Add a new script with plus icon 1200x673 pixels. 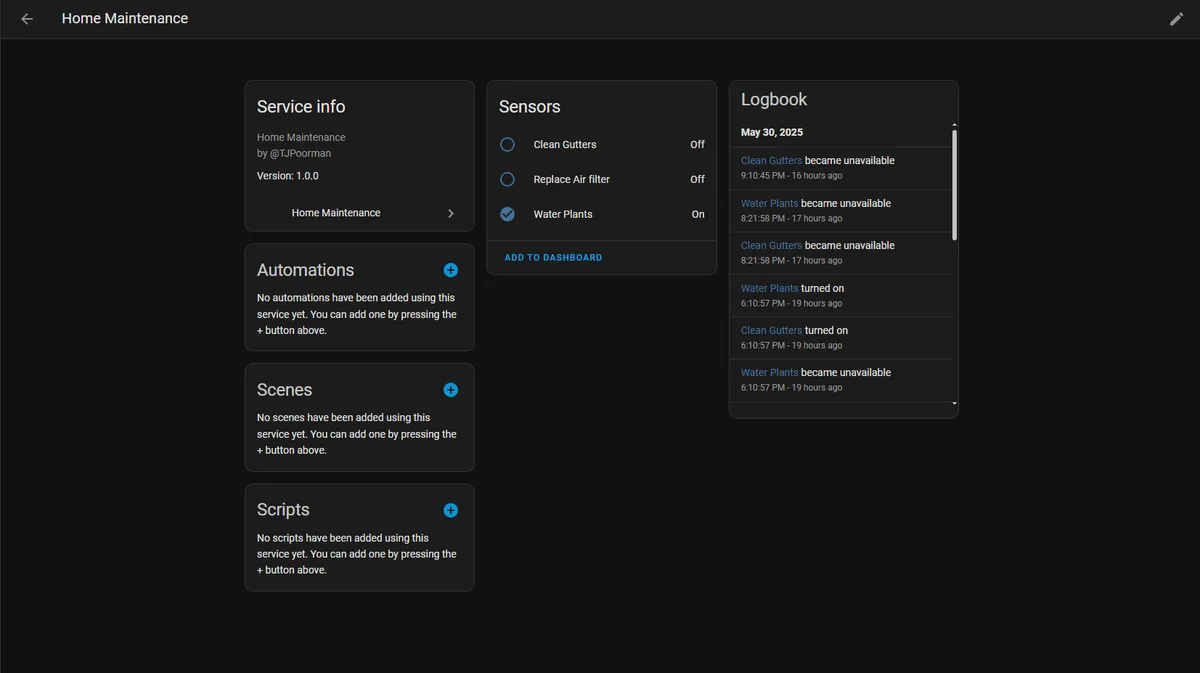[x=451, y=510]
